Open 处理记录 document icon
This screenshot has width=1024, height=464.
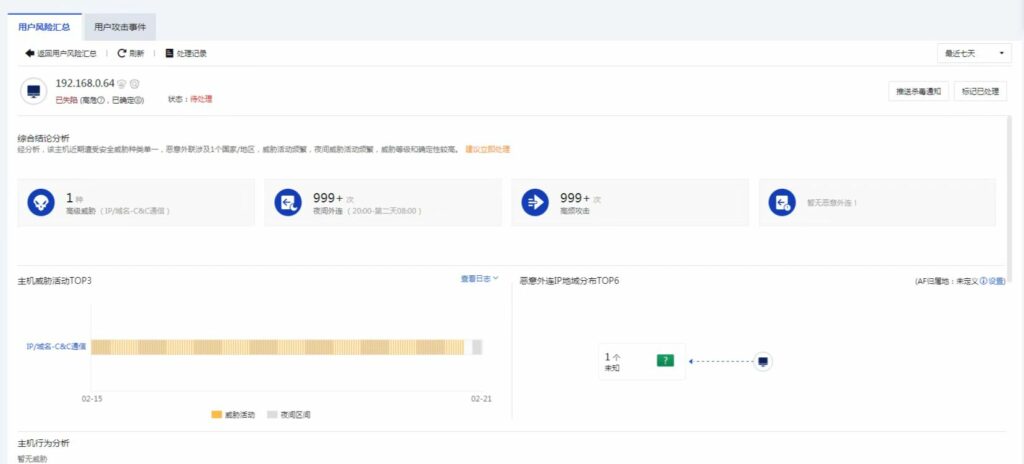coord(169,53)
